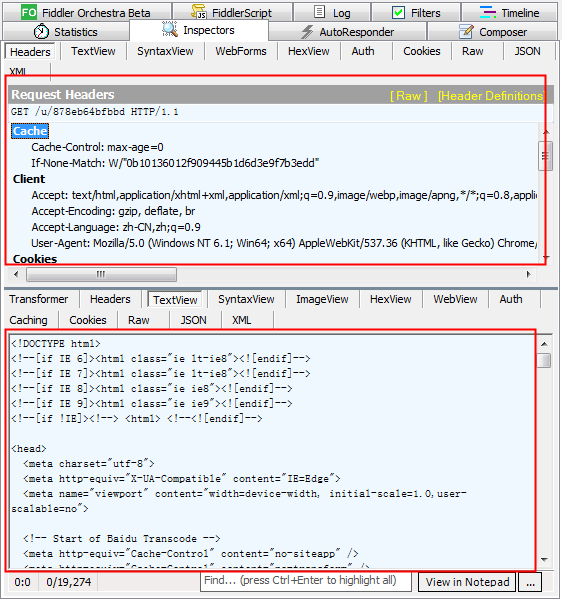Click the Log document icon

319,12
